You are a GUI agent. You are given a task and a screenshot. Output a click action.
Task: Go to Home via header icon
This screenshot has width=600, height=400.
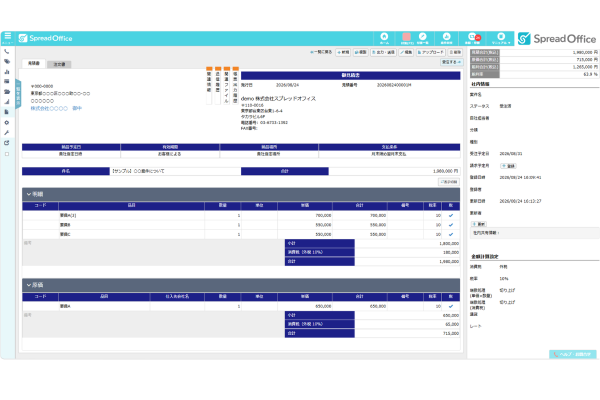[384, 38]
